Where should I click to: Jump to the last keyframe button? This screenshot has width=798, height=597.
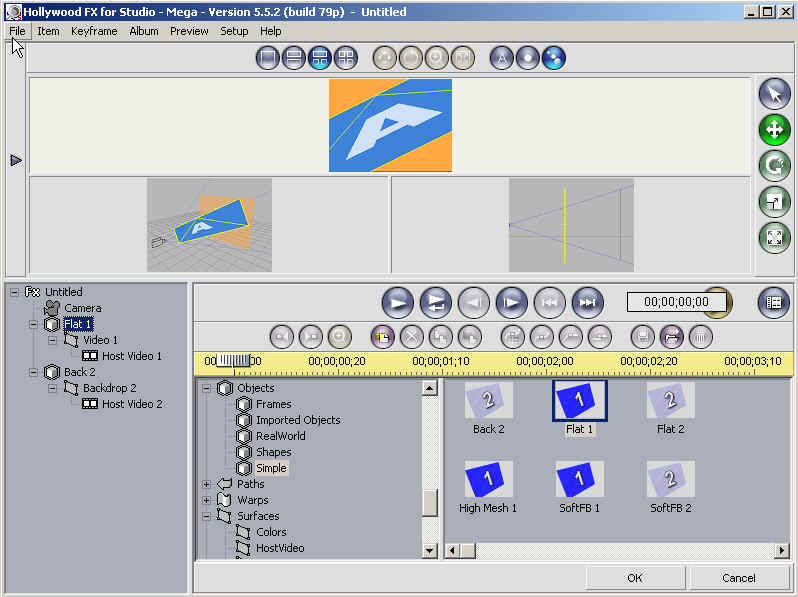click(x=588, y=303)
